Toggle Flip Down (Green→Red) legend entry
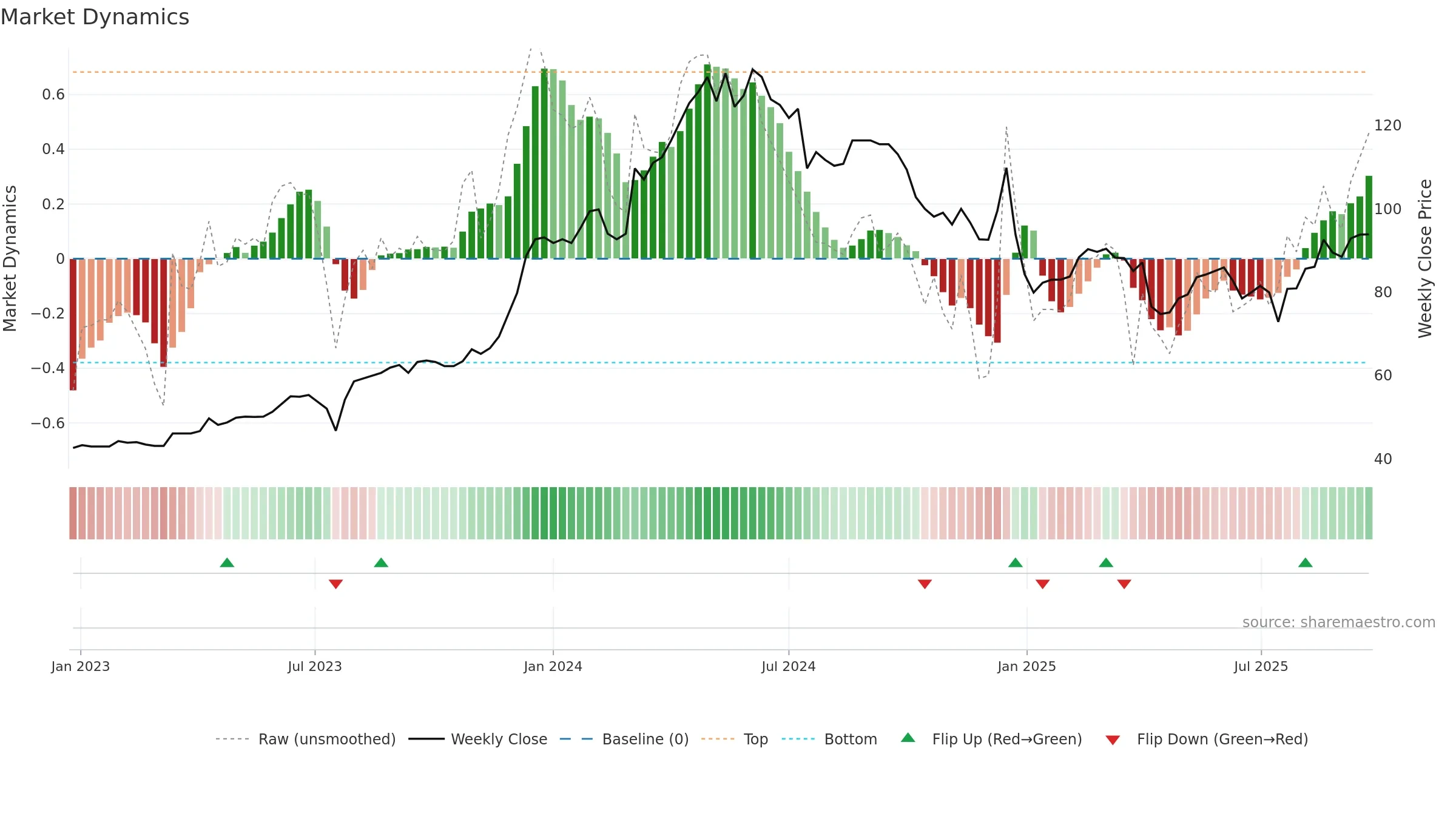 tap(1206, 739)
